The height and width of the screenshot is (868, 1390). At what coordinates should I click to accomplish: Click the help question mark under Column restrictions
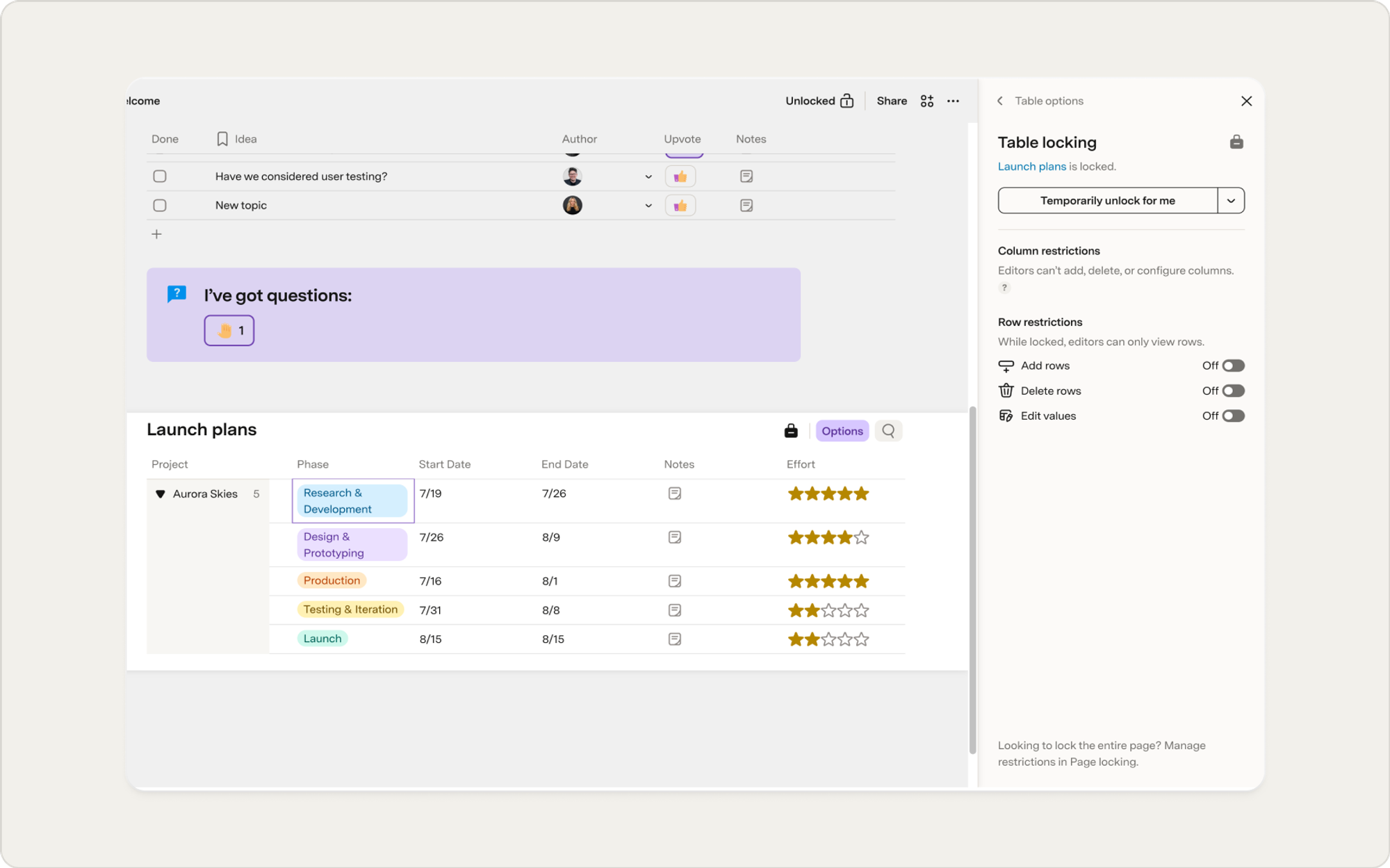pos(1004,288)
